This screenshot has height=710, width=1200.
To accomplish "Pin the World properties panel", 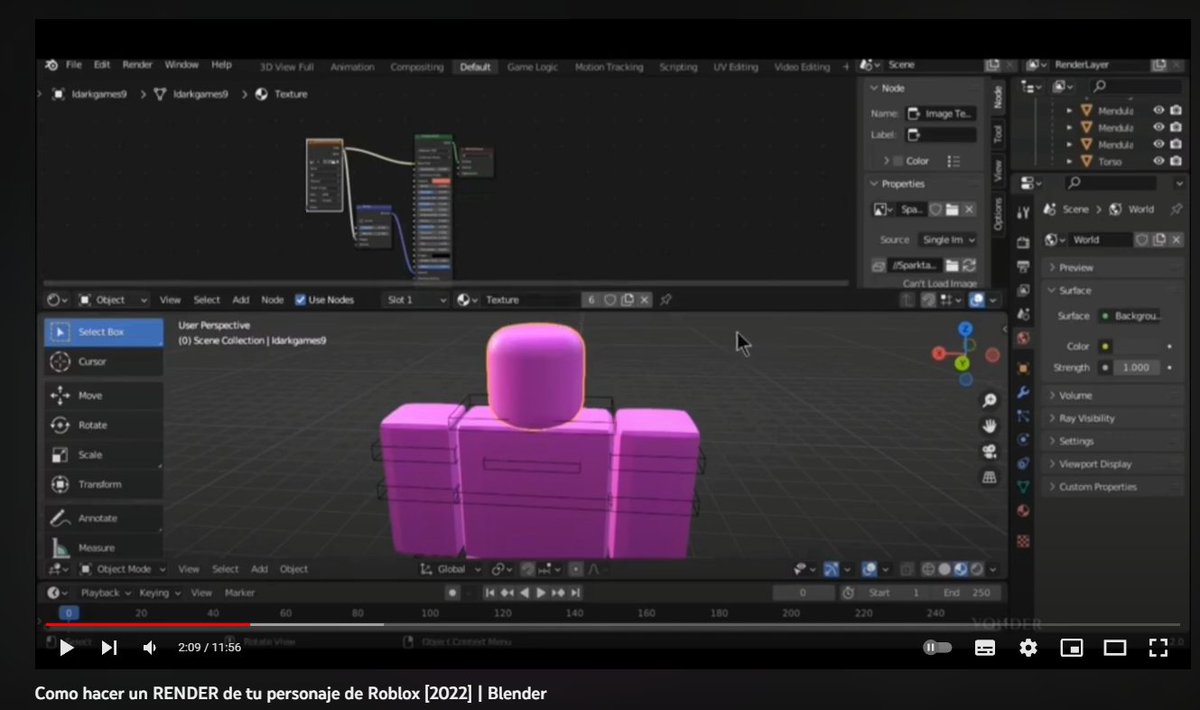I will point(1176,209).
